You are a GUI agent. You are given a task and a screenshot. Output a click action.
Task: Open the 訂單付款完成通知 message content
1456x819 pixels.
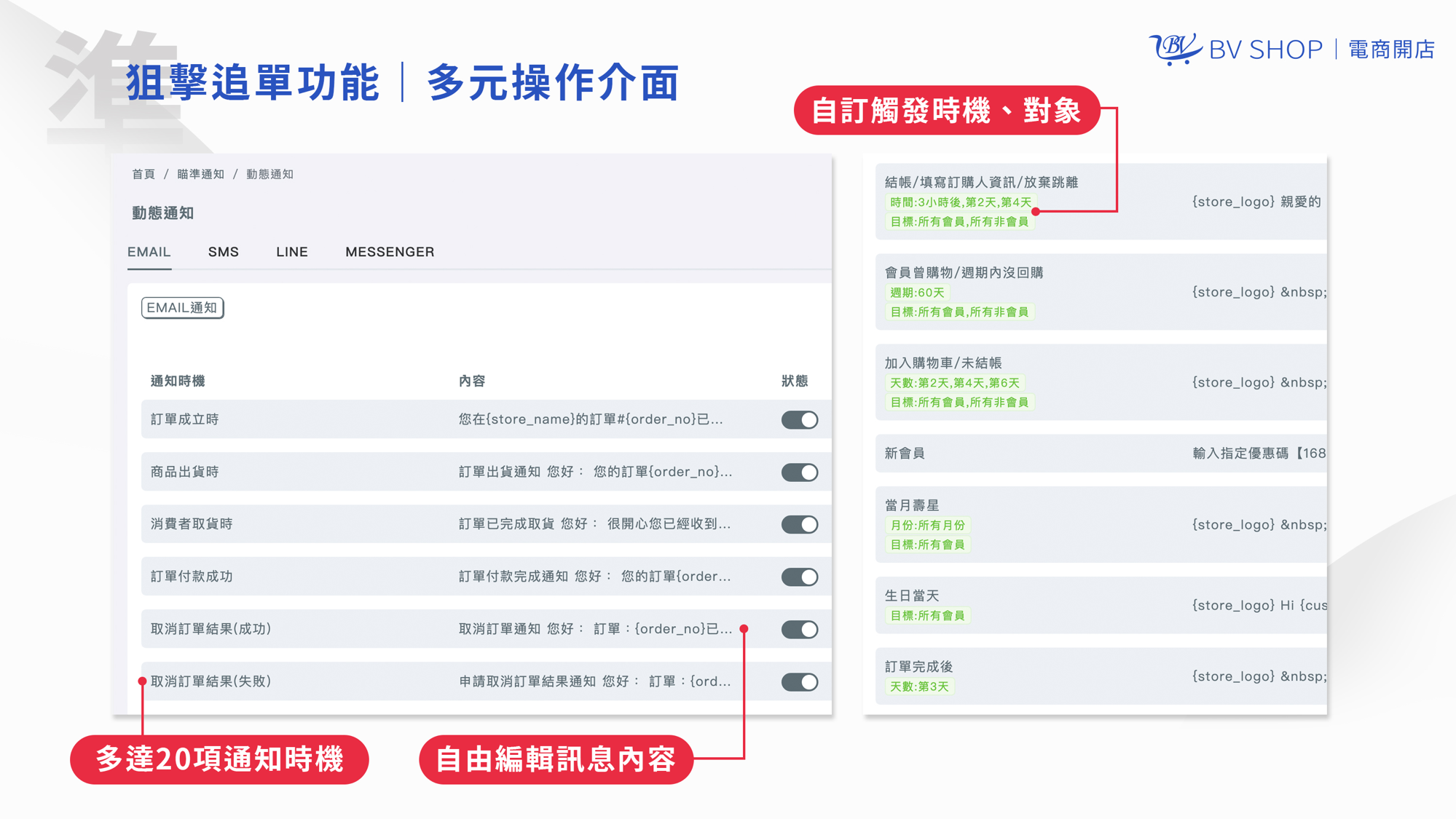[x=594, y=577]
